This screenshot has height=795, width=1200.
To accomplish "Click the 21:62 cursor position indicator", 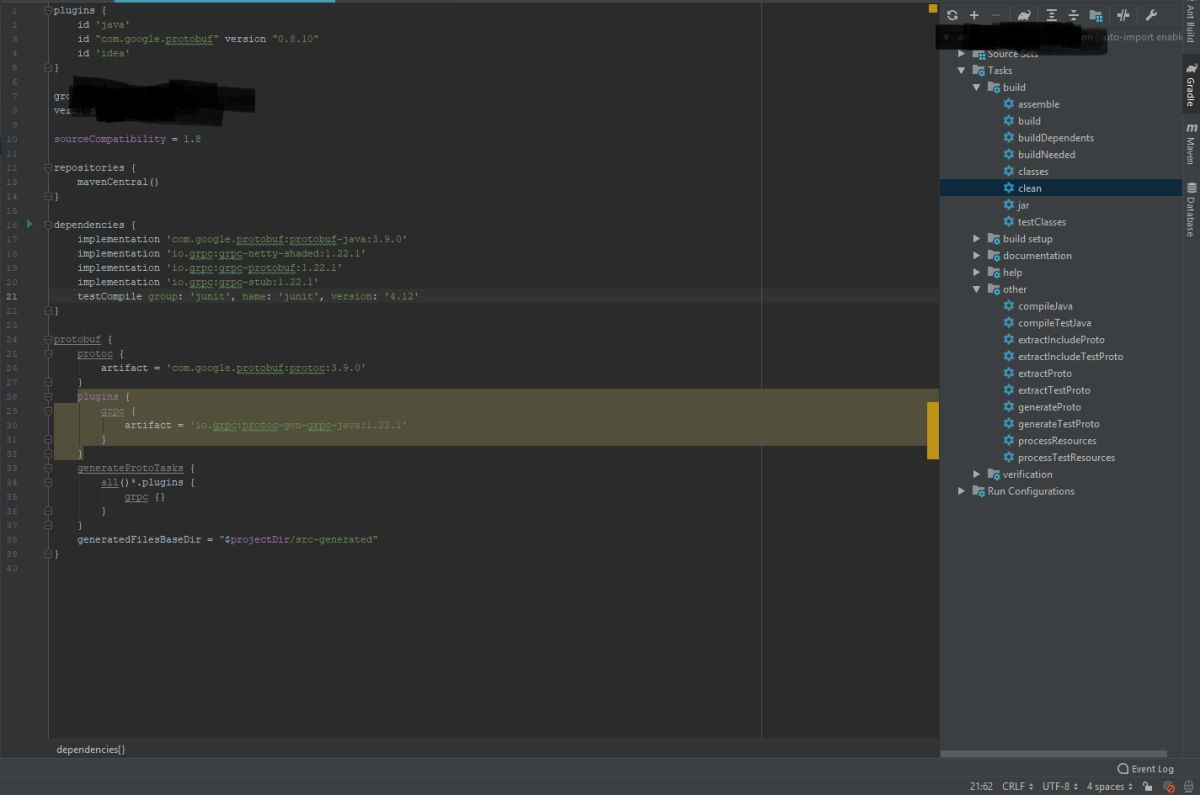I will 981,787.
